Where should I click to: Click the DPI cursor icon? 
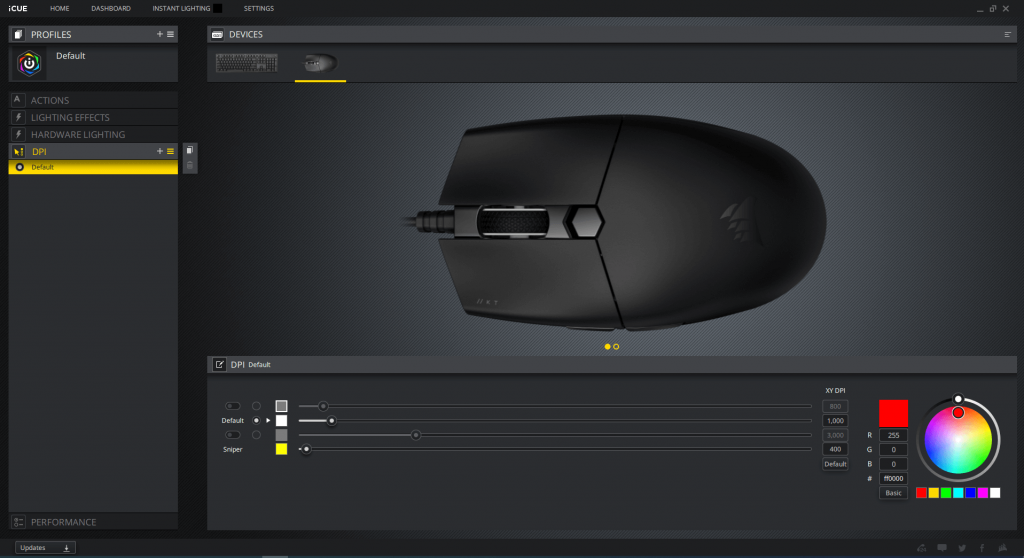click(18, 151)
